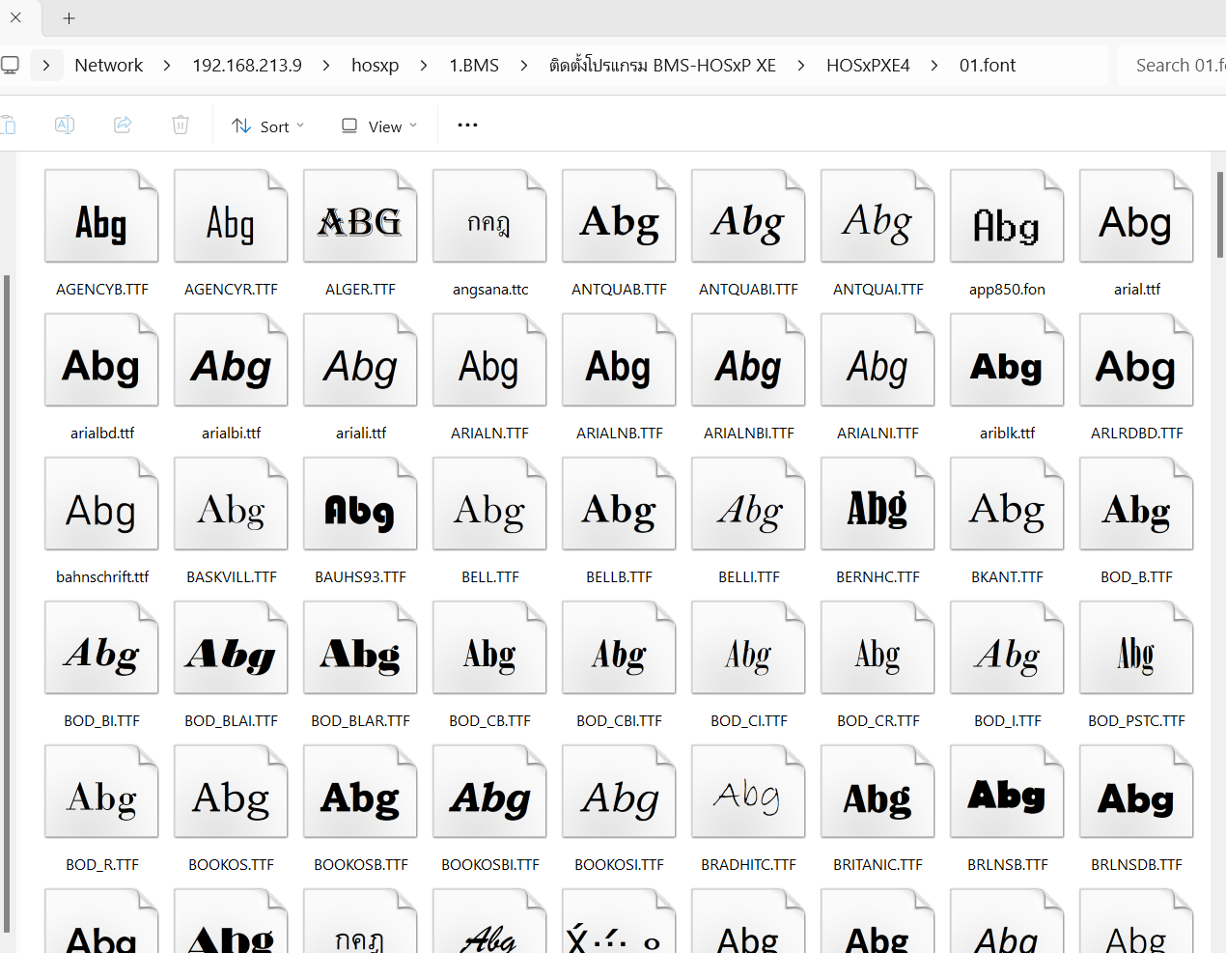Click the ARIALNI.TTF file name
Screen dimensions: 1226x980
(x=878, y=433)
